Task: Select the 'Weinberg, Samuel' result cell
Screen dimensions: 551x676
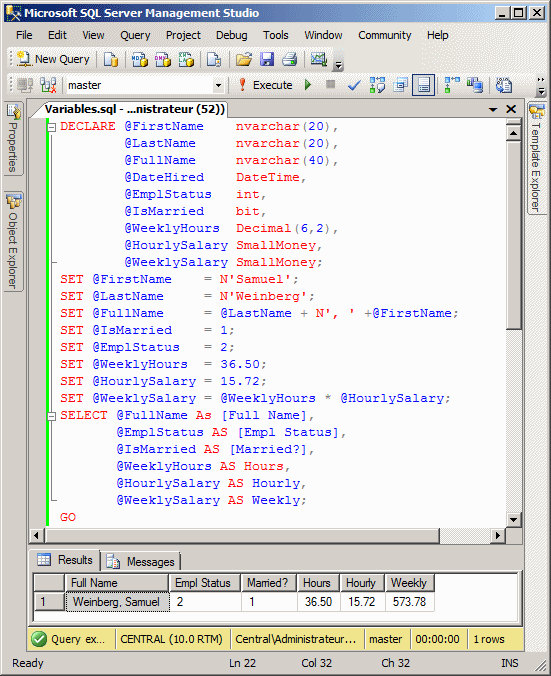Action: click(x=118, y=601)
